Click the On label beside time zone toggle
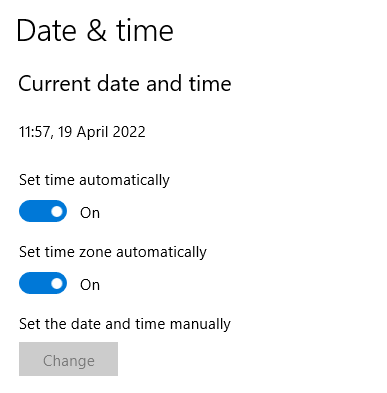This screenshot has height=393, width=387. (90, 285)
